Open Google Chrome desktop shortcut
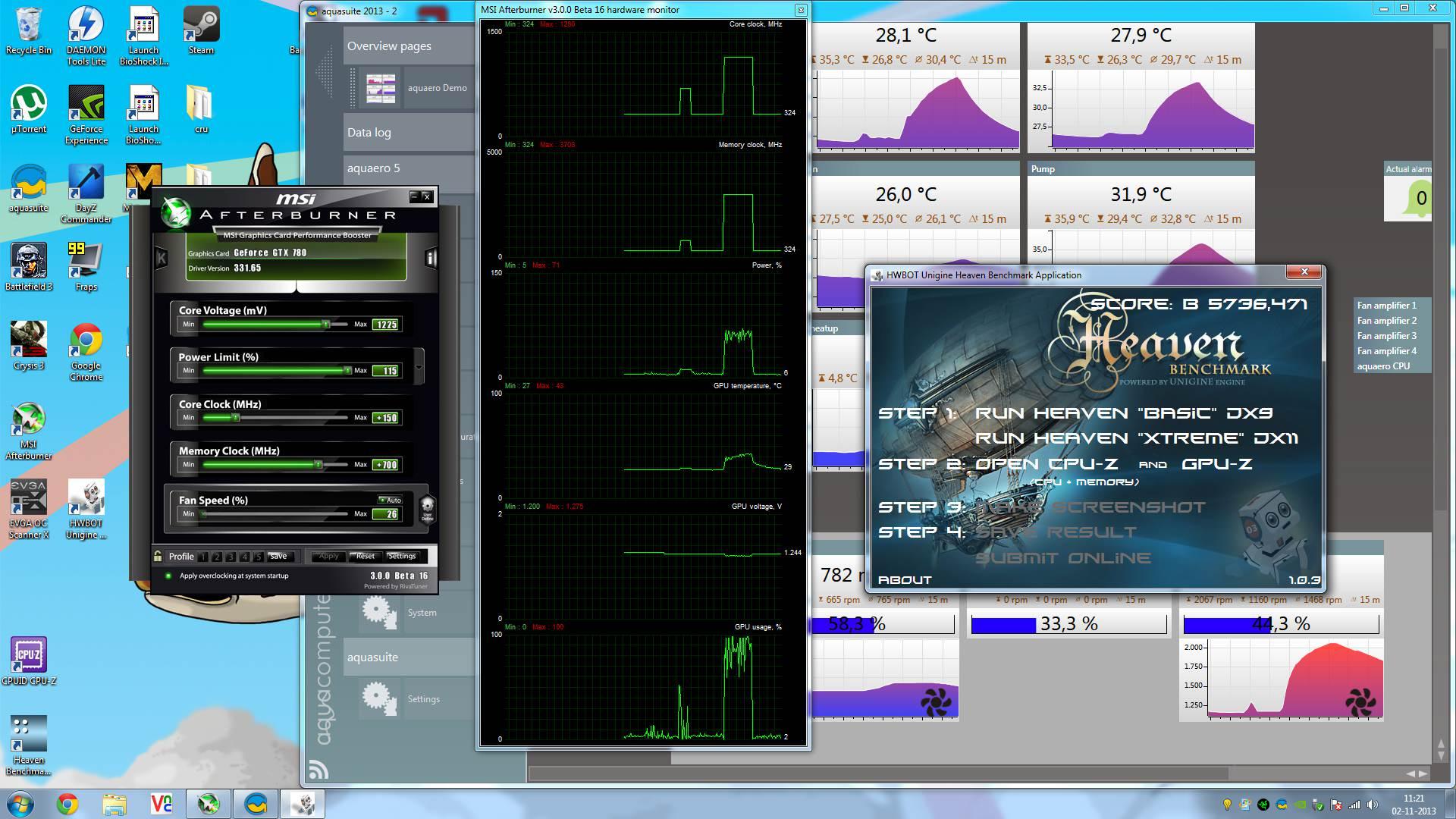The width and height of the screenshot is (1456, 819). 86,352
